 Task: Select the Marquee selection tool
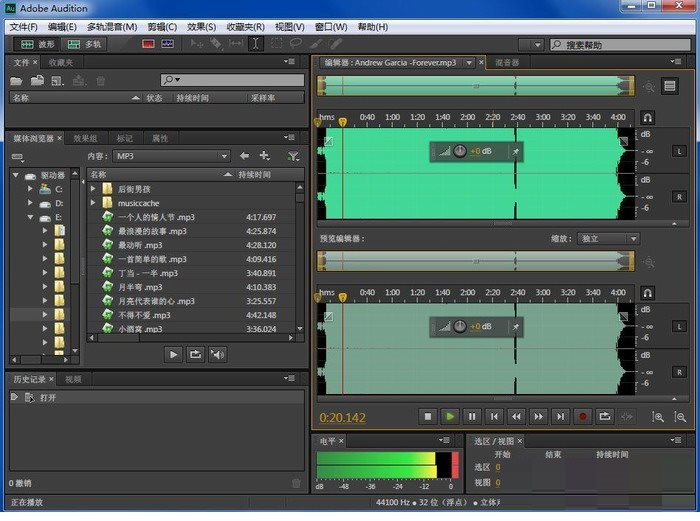tap(277, 44)
